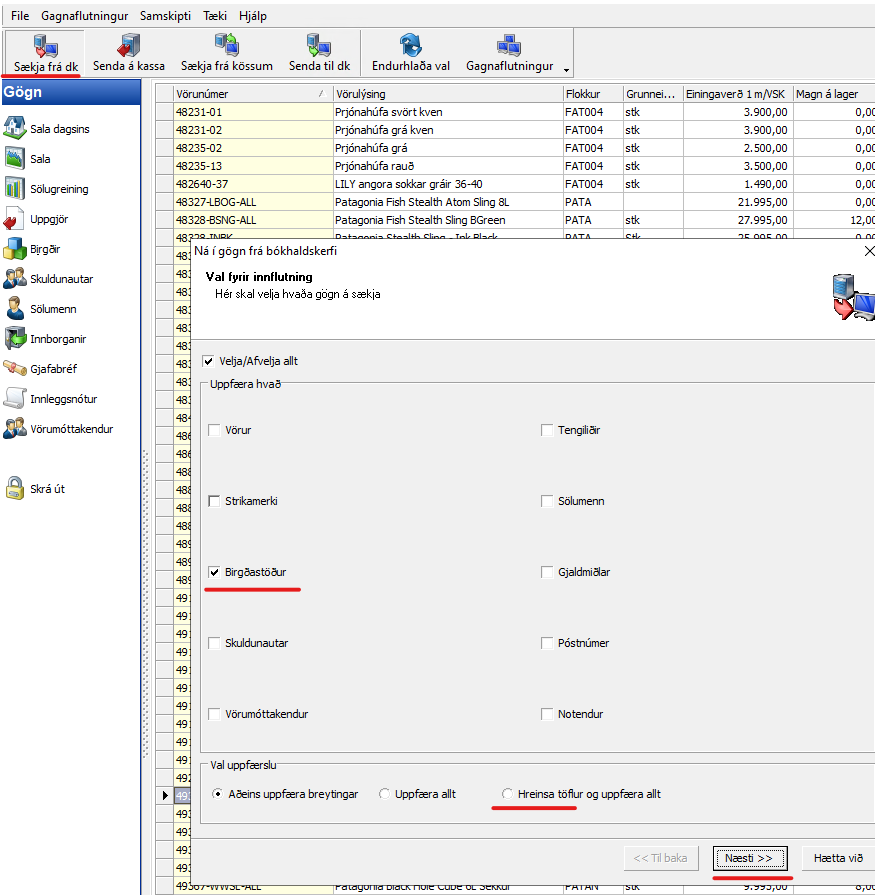Open Sölugreining from the sidebar
This screenshot has width=875, height=895.
tap(15, 188)
